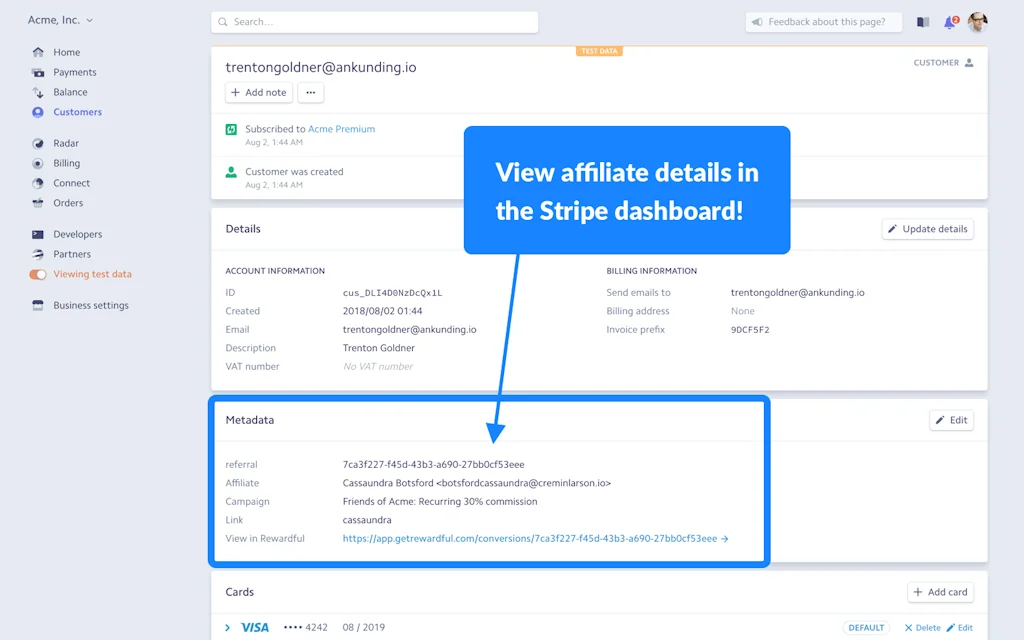This screenshot has width=1024, height=640.
Task: Click the Update details button
Action: 927,229
